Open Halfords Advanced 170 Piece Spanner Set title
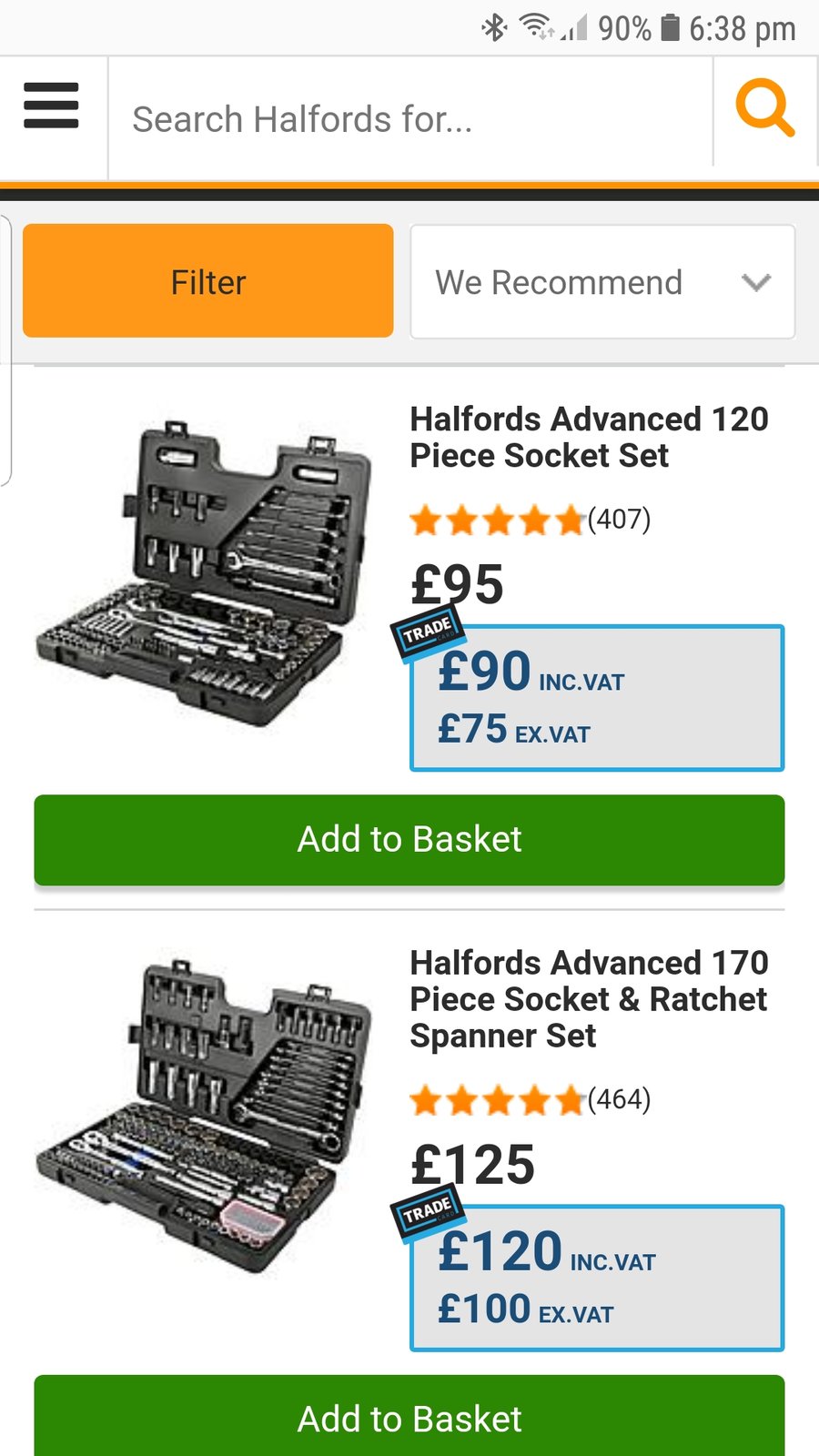Screen dimensions: 819x1456 [x=589, y=998]
